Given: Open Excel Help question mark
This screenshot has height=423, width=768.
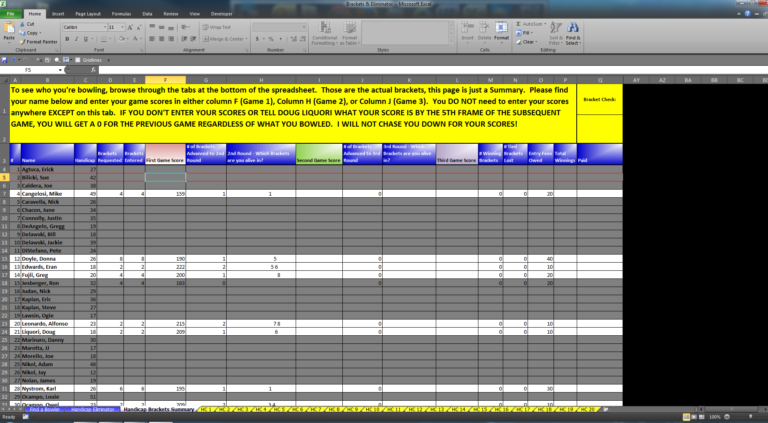Looking at the screenshot, I should click(x=747, y=14).
